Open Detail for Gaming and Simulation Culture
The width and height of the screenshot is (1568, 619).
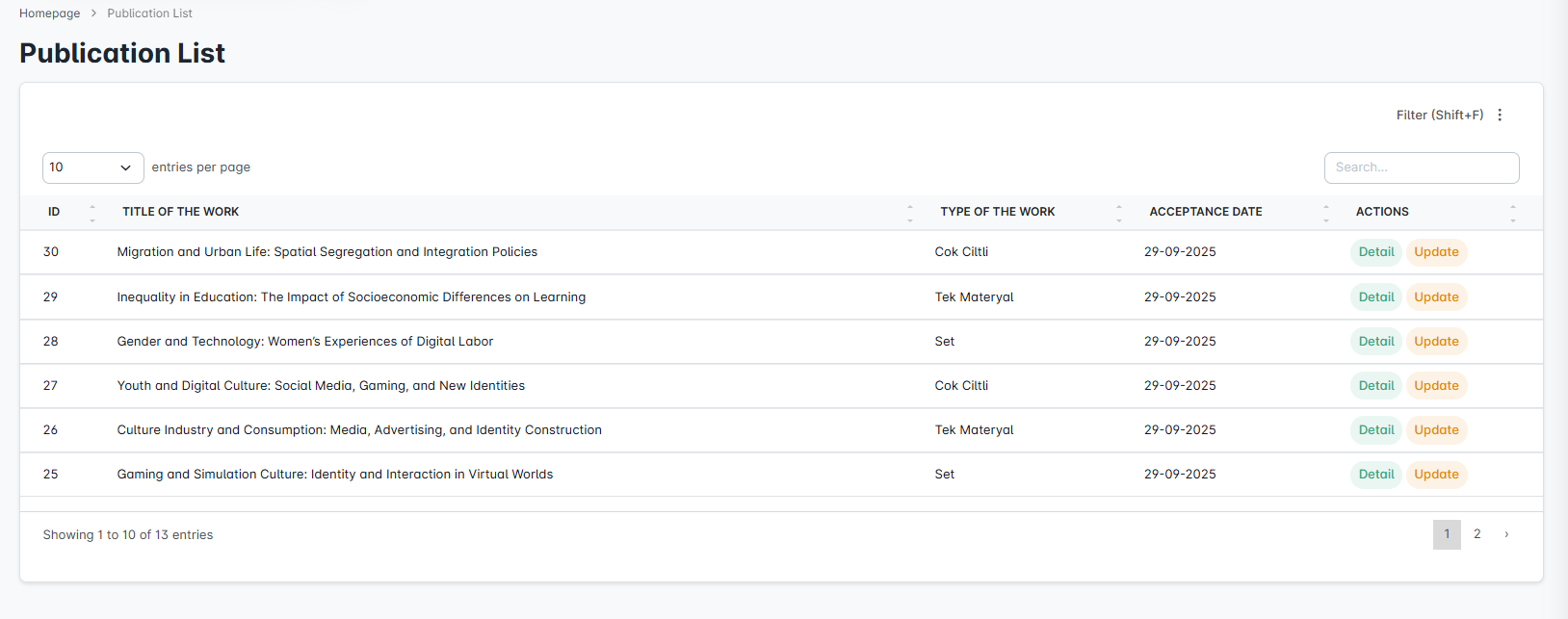[1375, 475]
